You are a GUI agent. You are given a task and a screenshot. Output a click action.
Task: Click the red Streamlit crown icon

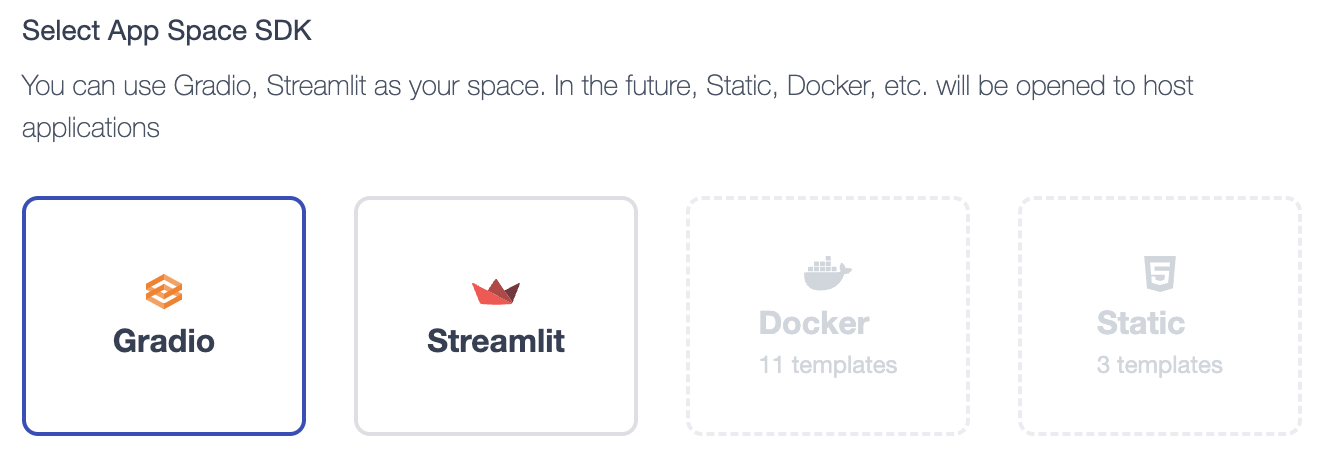[496, 292]
